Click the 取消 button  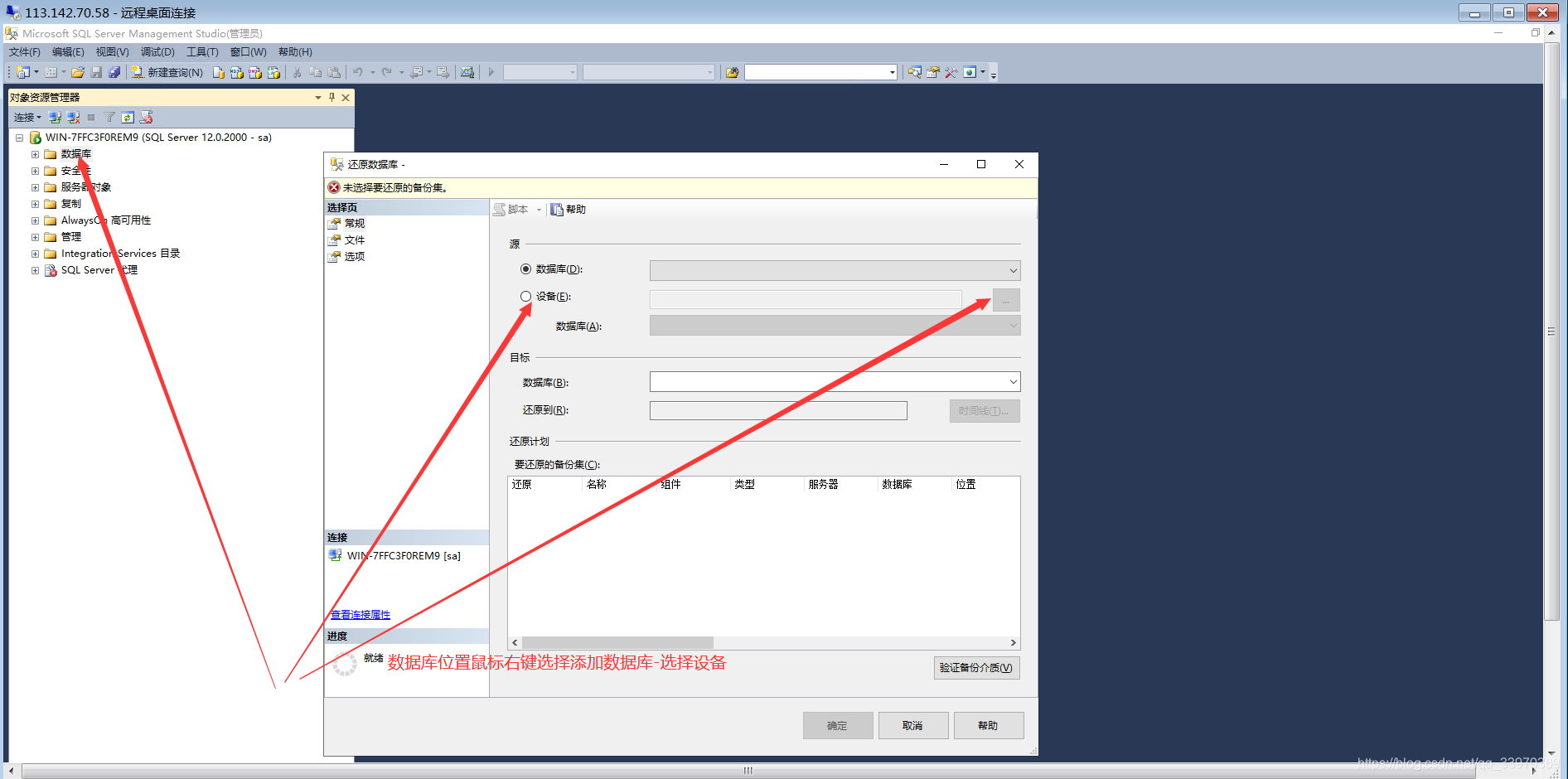pyautogui.click(x=912, y=725)
